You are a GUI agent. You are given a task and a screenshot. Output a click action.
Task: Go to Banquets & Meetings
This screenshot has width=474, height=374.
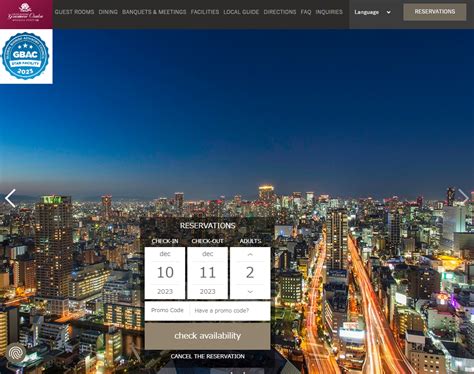pyautogui.click(x=154, y=12)
